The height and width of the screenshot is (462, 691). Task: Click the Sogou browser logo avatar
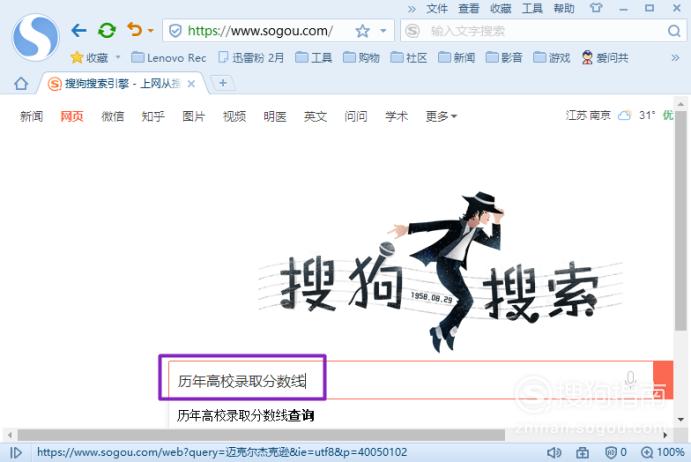pos(36,37)
